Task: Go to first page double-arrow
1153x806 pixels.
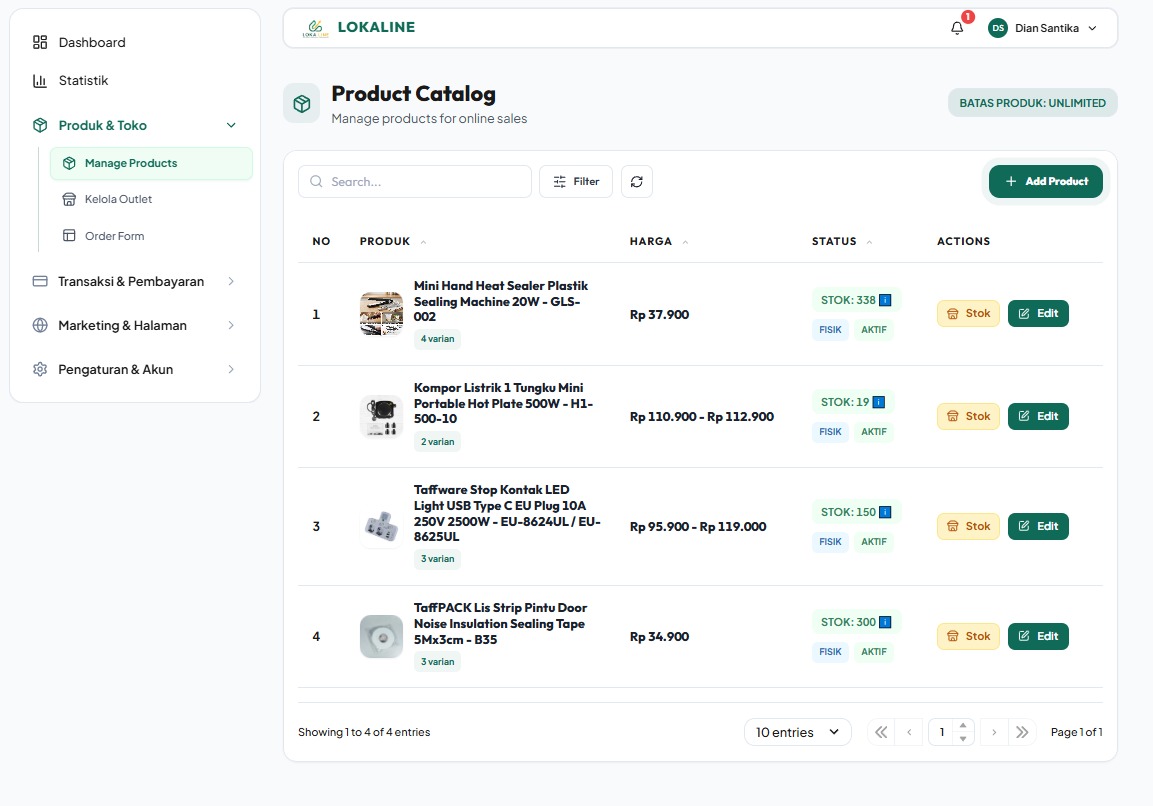Action: 881,732
